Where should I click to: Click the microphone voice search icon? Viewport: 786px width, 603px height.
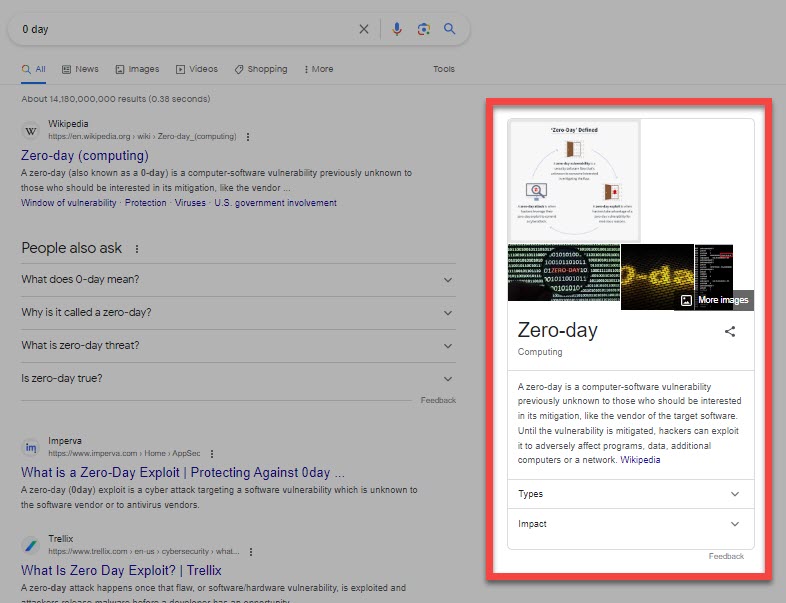[x=397, y=29]
